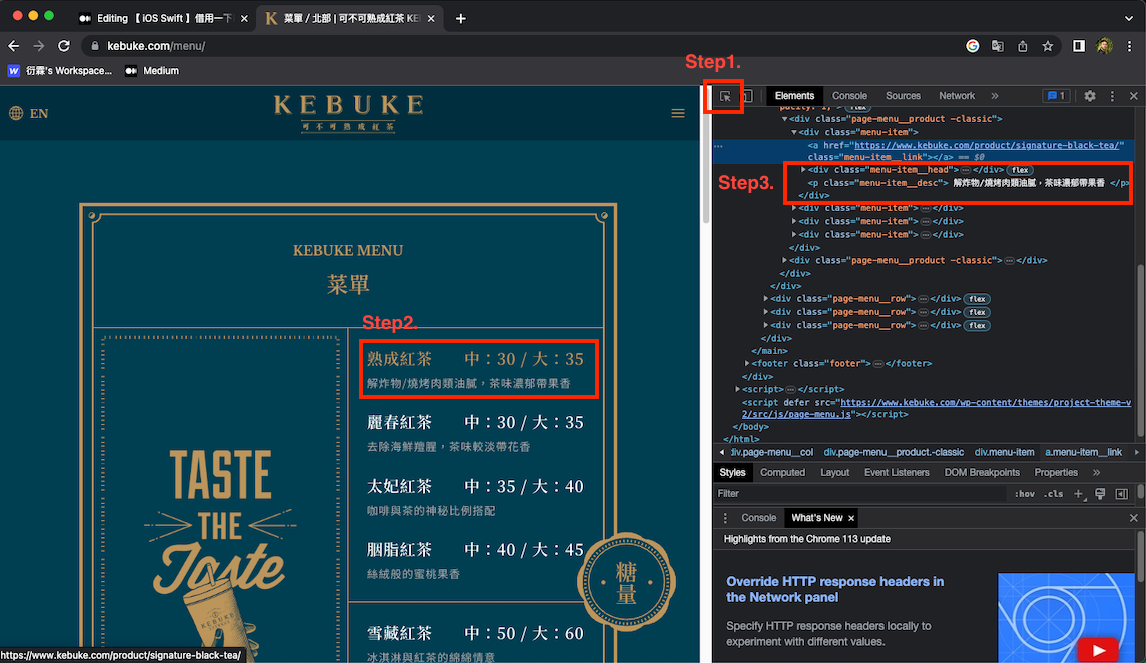Activate the element inspector icon in DevTools

(724, 96)
